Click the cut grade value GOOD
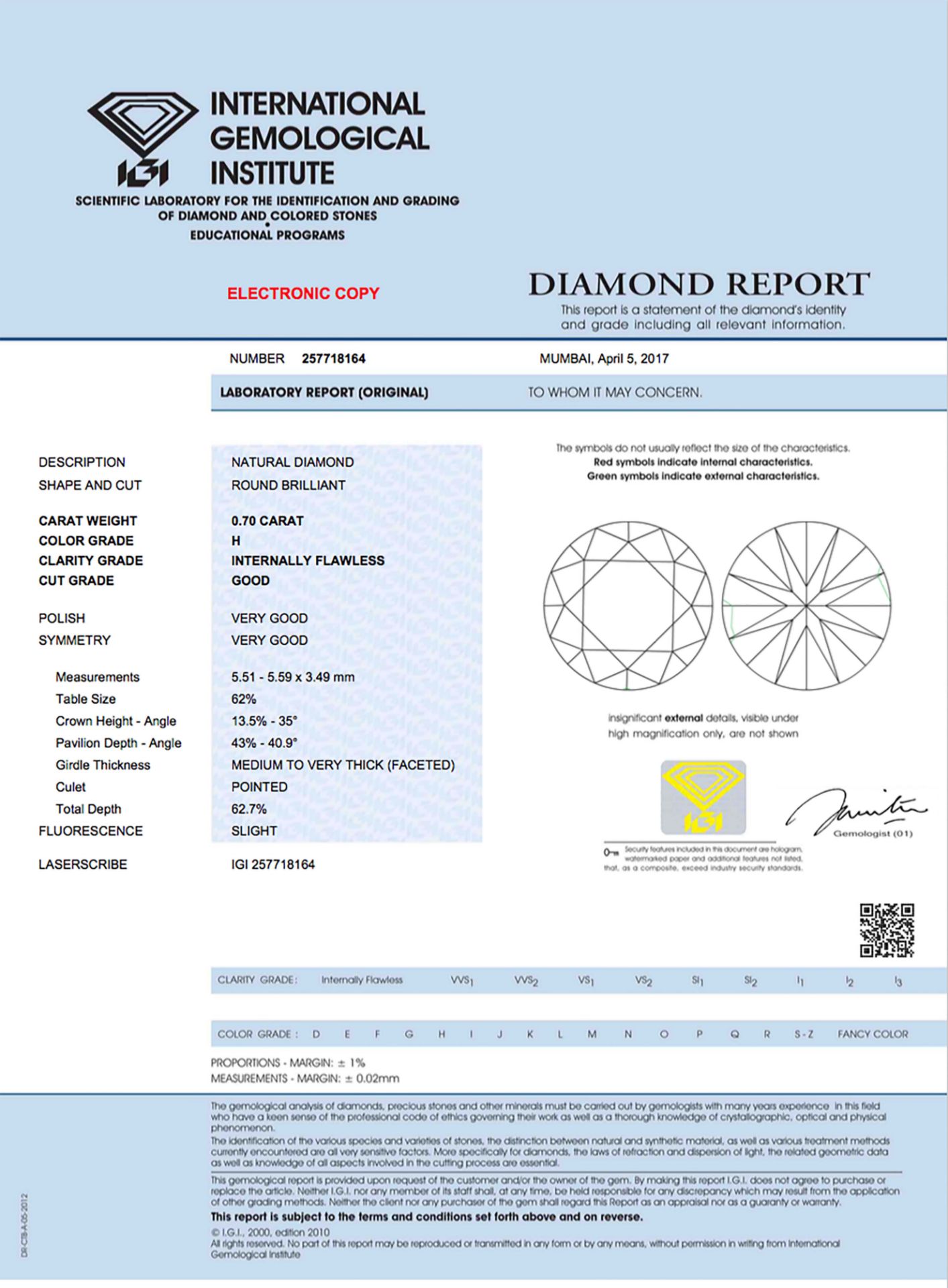 (x=250, y=581)
